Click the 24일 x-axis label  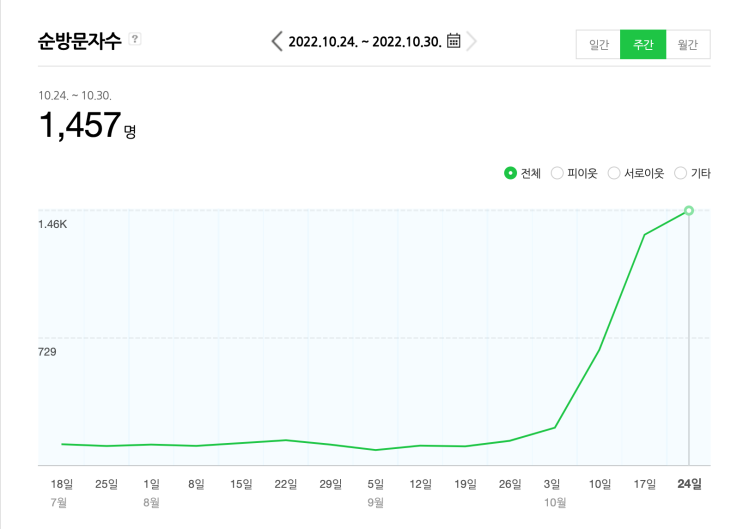pos(689,484)
